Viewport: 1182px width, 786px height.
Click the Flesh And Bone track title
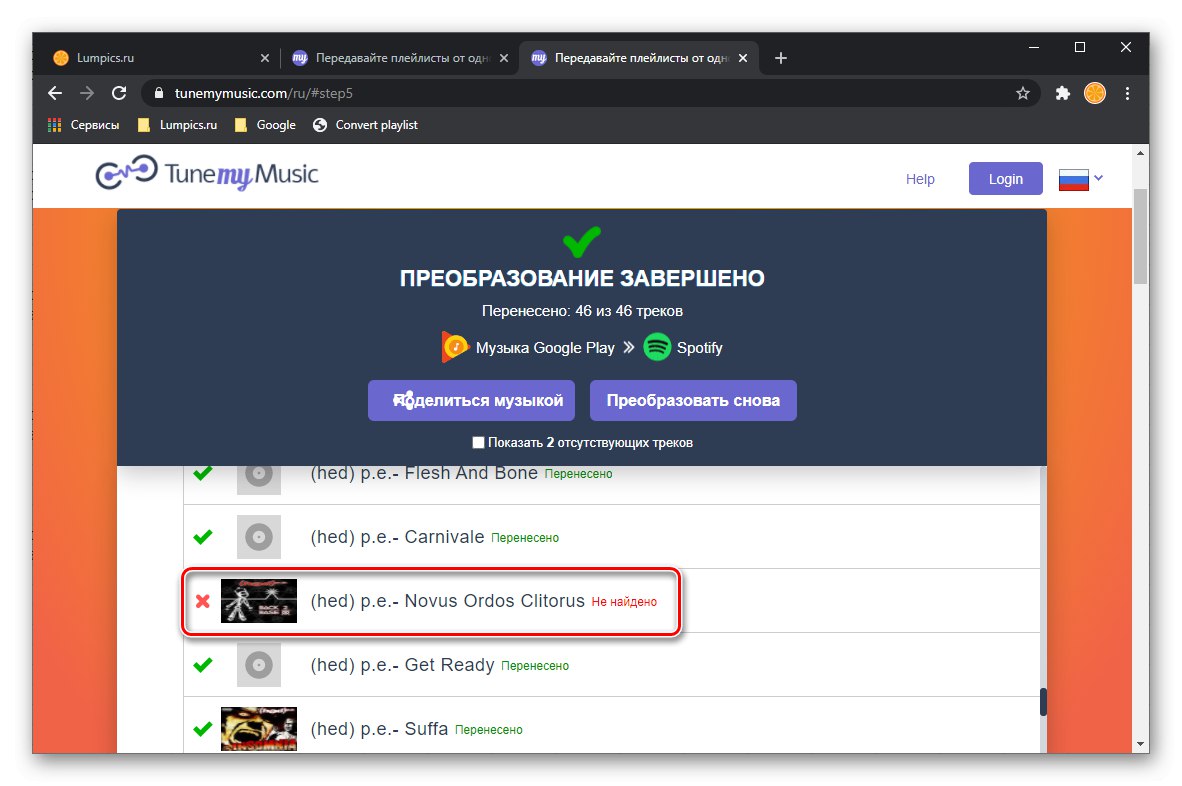[424, 473]
